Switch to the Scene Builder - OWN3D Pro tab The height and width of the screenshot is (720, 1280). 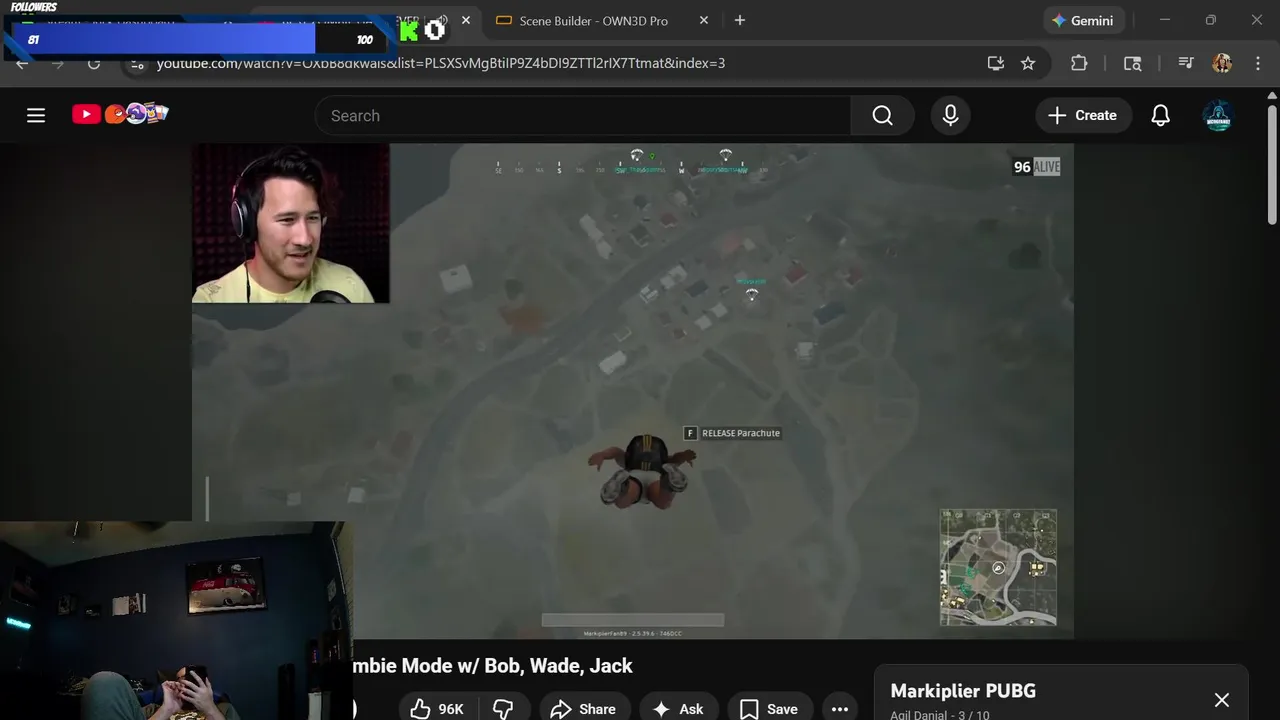[x=594, y=21]
